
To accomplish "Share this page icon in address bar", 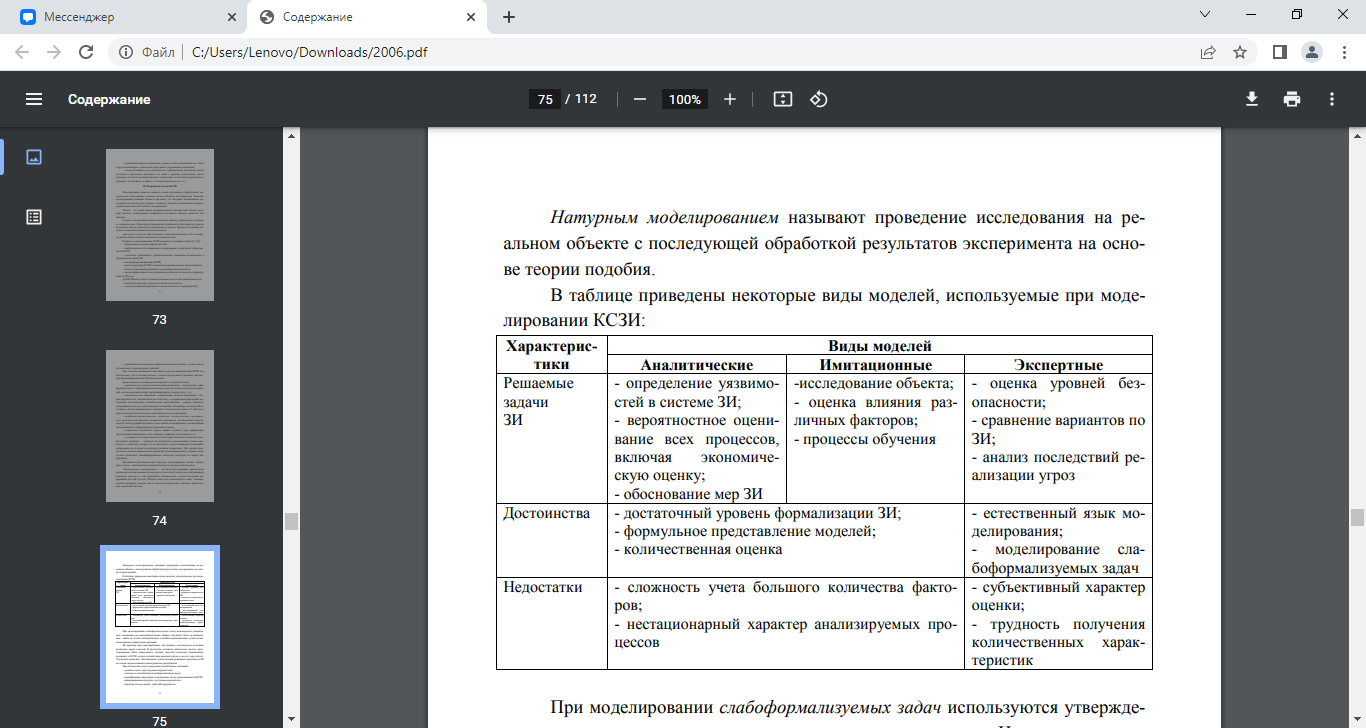I will click(1208, 52).
